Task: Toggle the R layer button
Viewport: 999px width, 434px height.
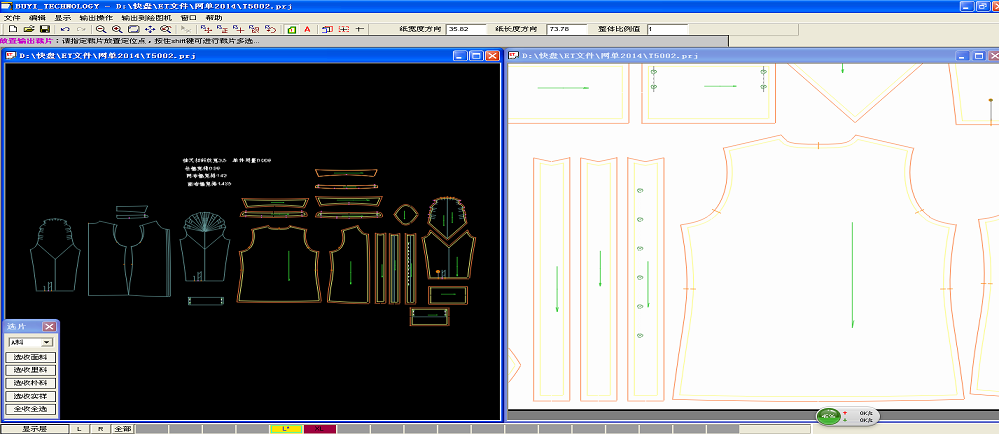Action: (x=100, y=429)
